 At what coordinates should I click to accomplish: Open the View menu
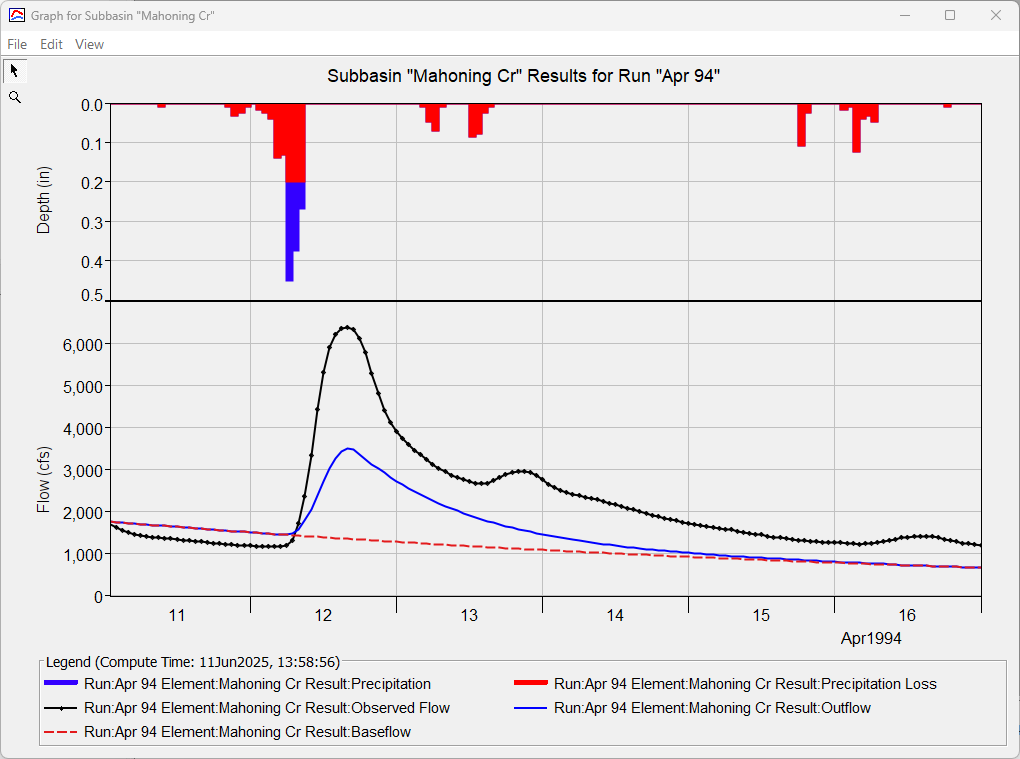pos(89,44)
